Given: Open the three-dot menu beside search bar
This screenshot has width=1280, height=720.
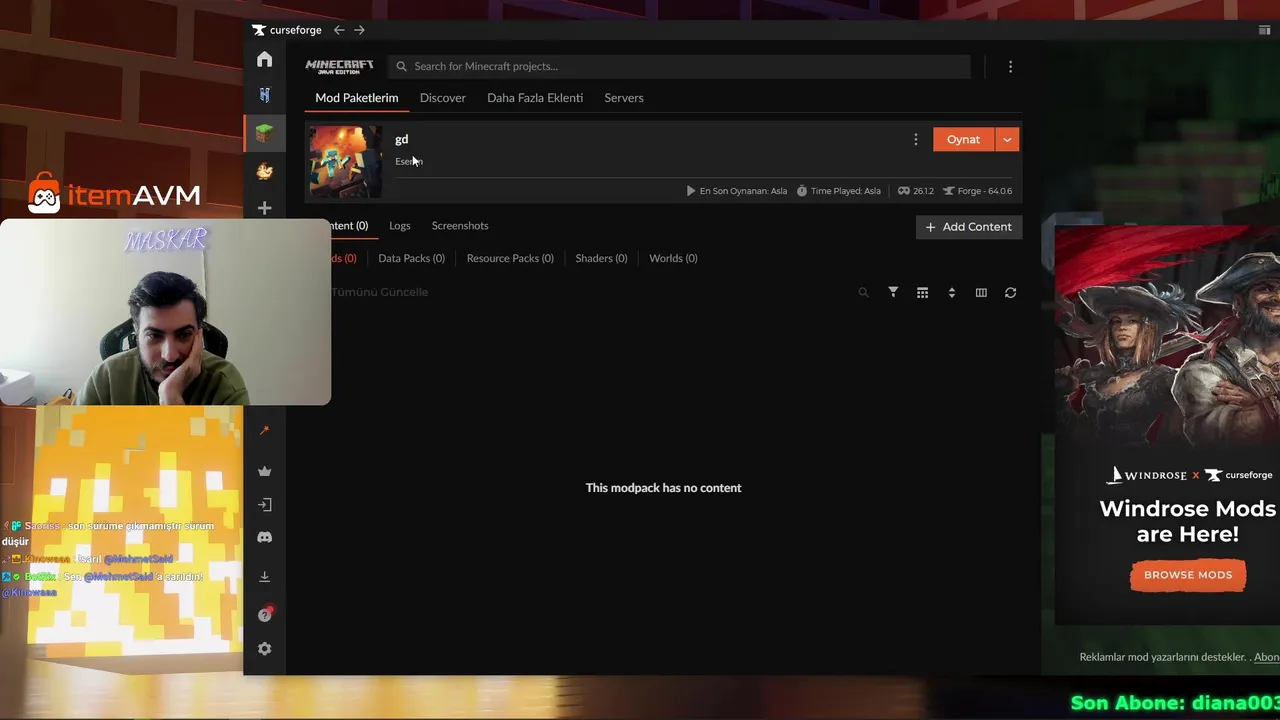Looking at the screenshot, I should pyautogui.click(x=1010, y=66).
